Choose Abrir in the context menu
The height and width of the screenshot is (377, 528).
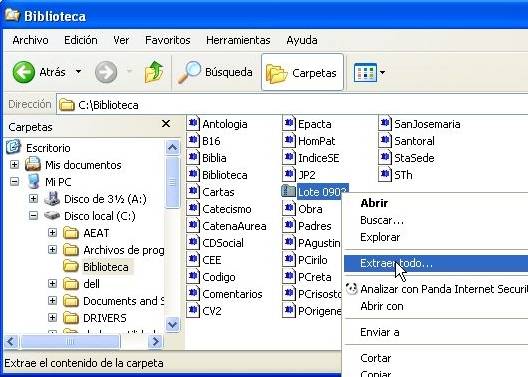[374, 203]
